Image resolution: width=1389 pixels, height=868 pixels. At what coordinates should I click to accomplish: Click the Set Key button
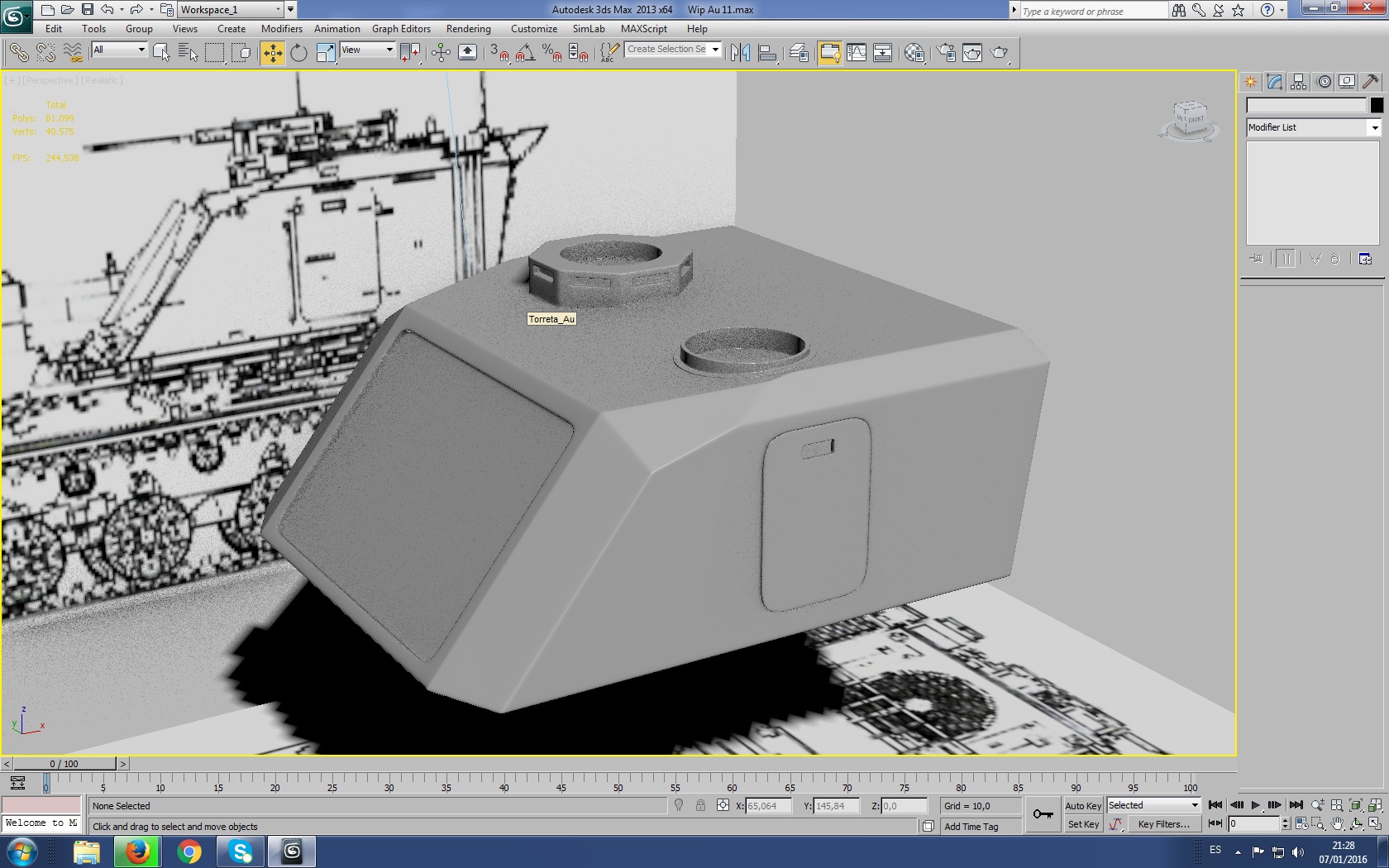(1083, 824)
